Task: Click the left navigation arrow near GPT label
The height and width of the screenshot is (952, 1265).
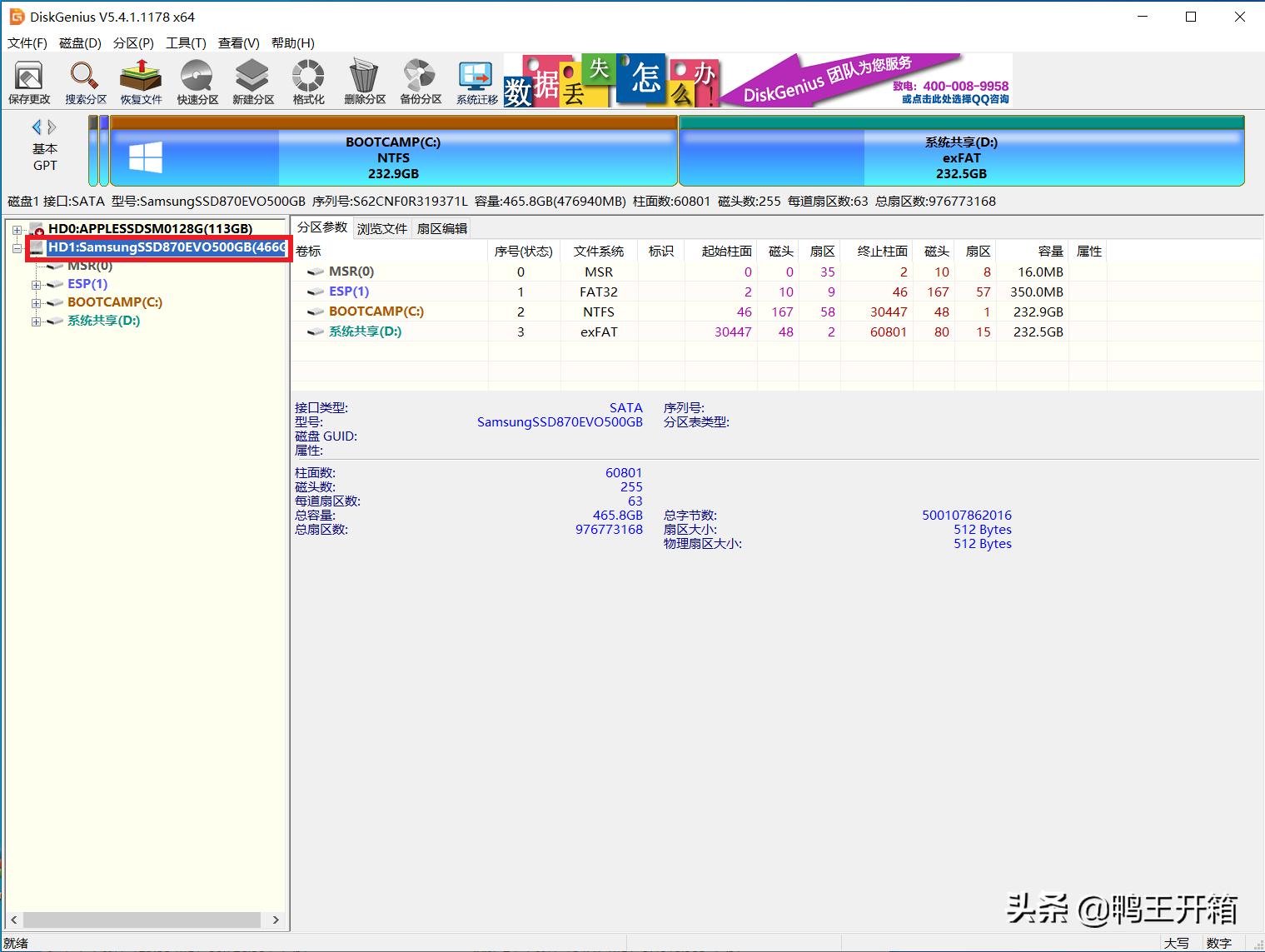Action: tap(37, 127)
